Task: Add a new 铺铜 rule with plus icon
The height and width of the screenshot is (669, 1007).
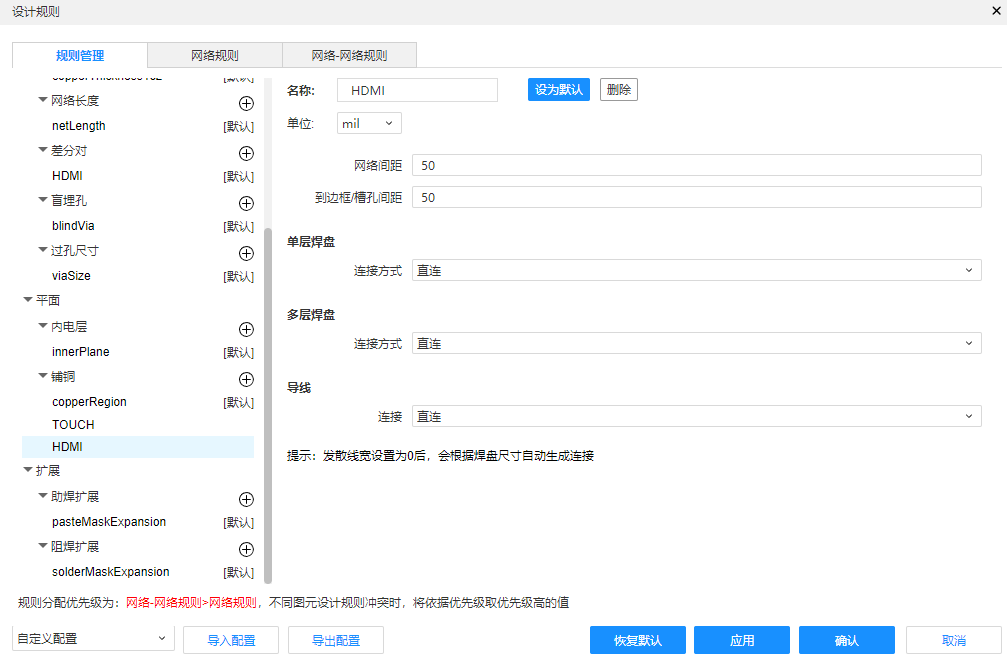Action: point(246,379)
